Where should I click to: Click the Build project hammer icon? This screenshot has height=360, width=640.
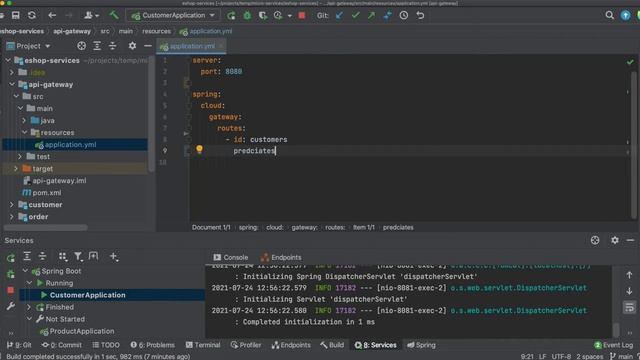click(x=114, y=16)
